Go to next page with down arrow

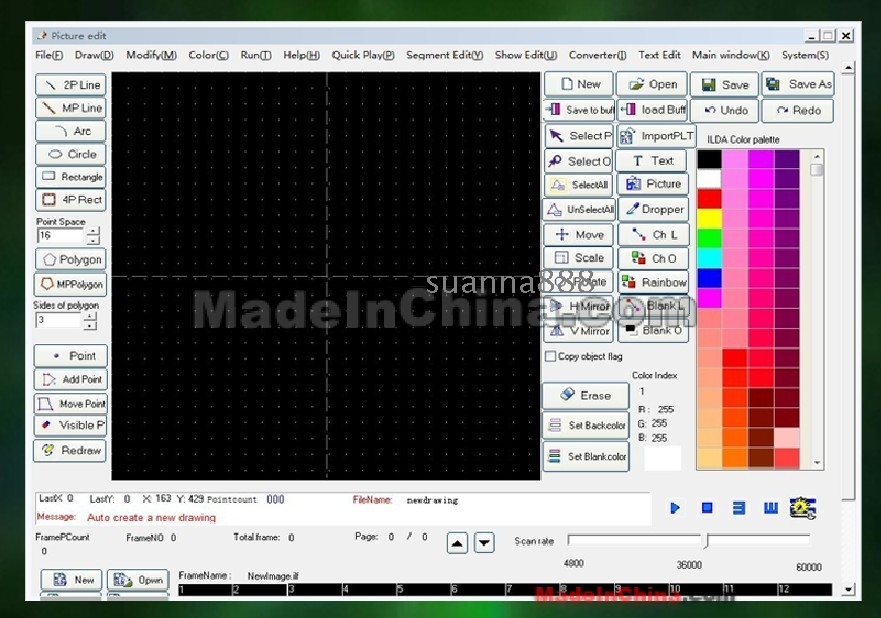(x=484, y=543)
